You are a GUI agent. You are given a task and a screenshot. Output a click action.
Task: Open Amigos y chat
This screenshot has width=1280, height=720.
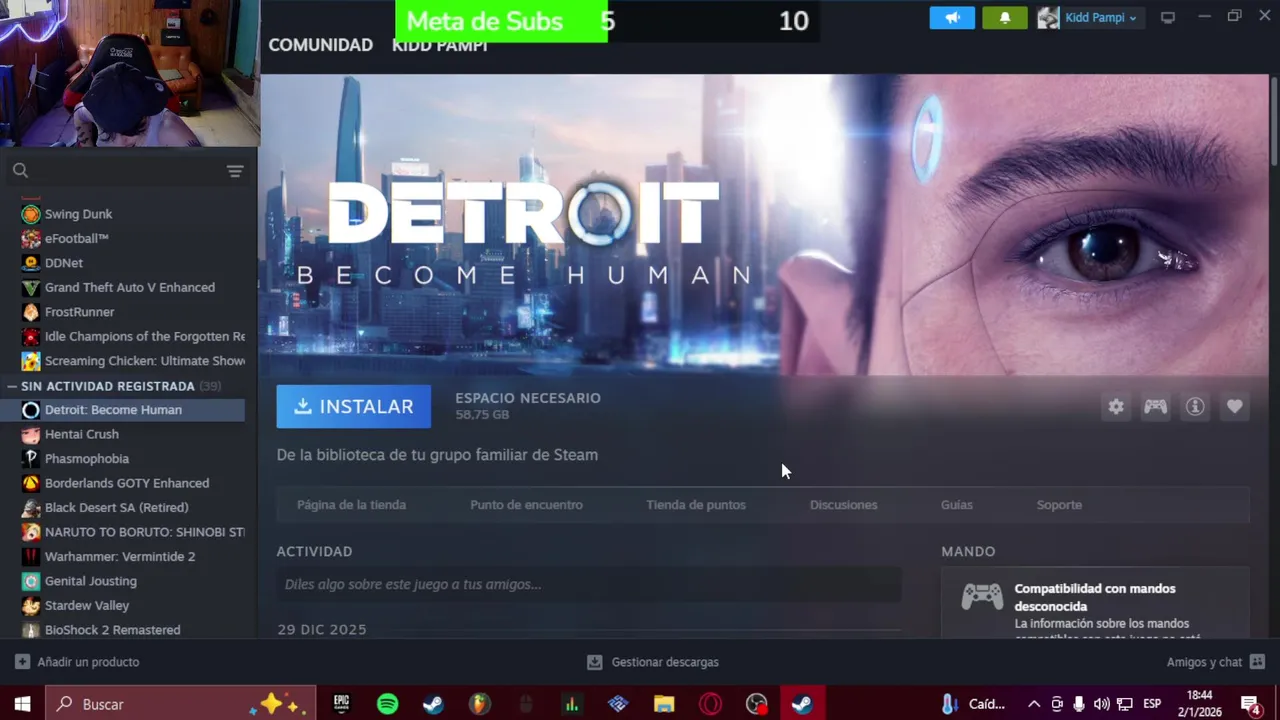coord(1204,662)
